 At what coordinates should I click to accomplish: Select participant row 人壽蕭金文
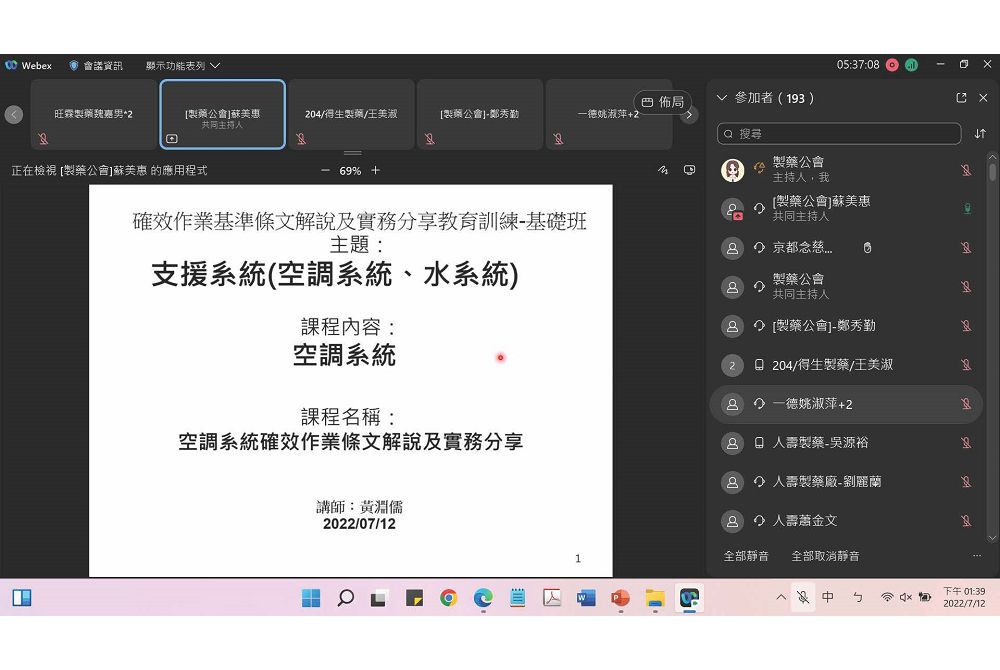click(x=846, y=521)
